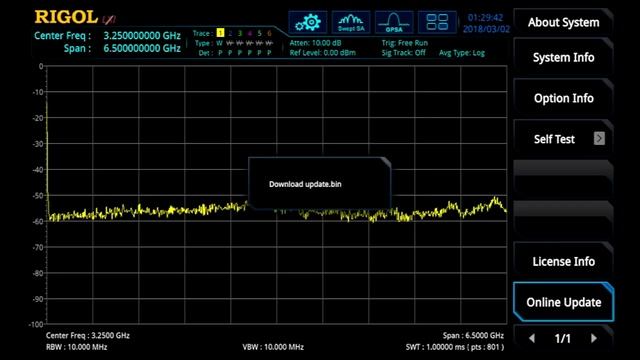This screenshot has height=360, width=640.
Task: Open System Info
Action: tap(563, 58)
